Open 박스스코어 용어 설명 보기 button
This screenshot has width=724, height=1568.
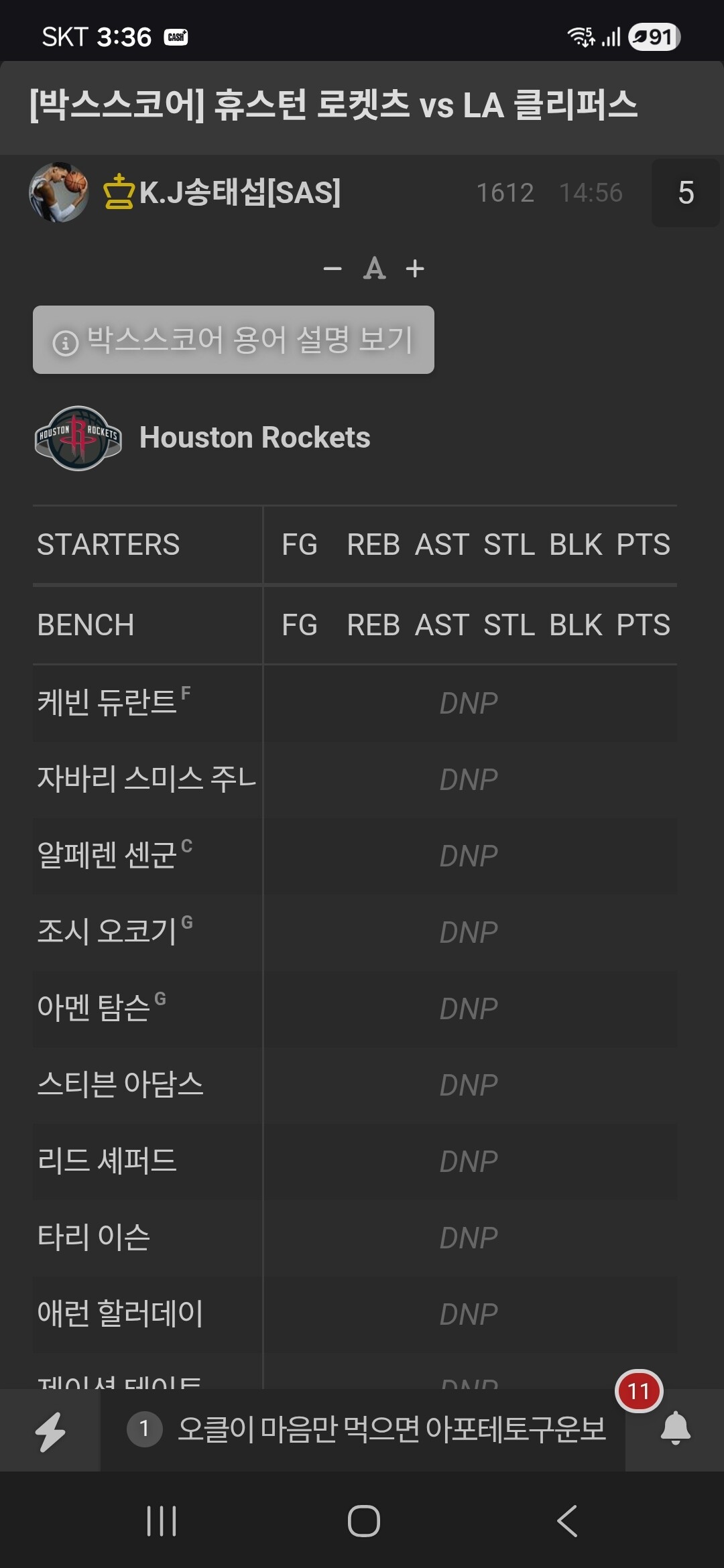[x=233, y=340]
